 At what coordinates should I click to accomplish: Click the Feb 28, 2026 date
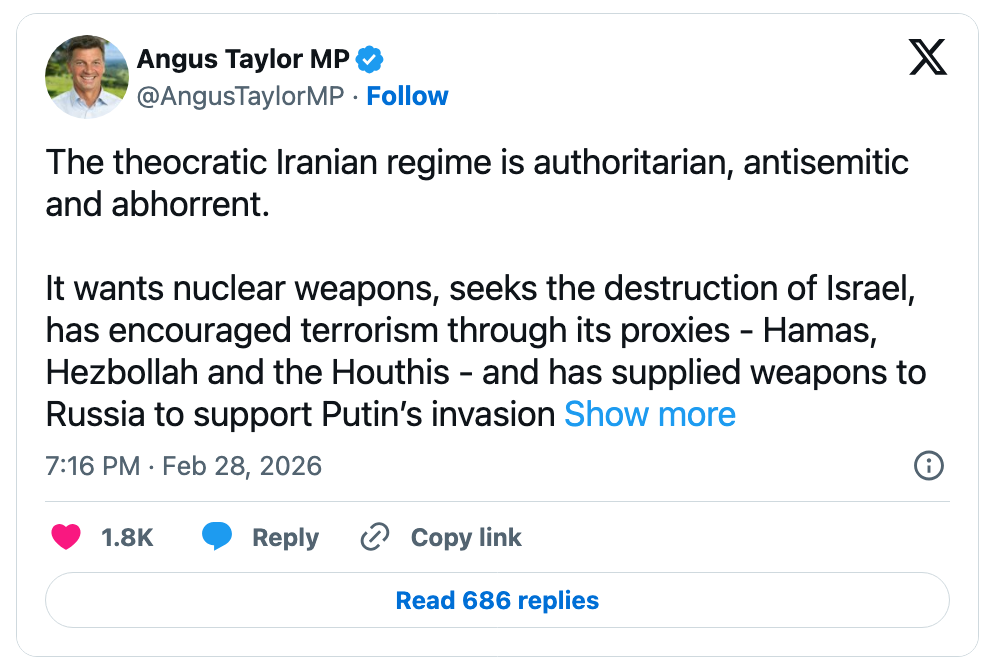242,466
